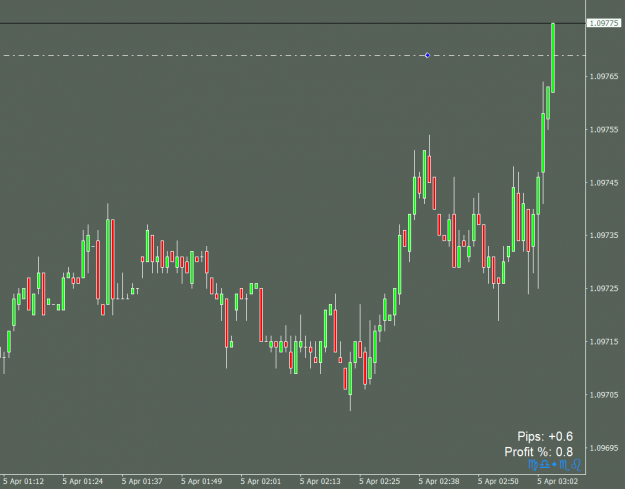Click the blue Libra scales symbol
This screenshot has width=625, height=489.
(545, 464)
